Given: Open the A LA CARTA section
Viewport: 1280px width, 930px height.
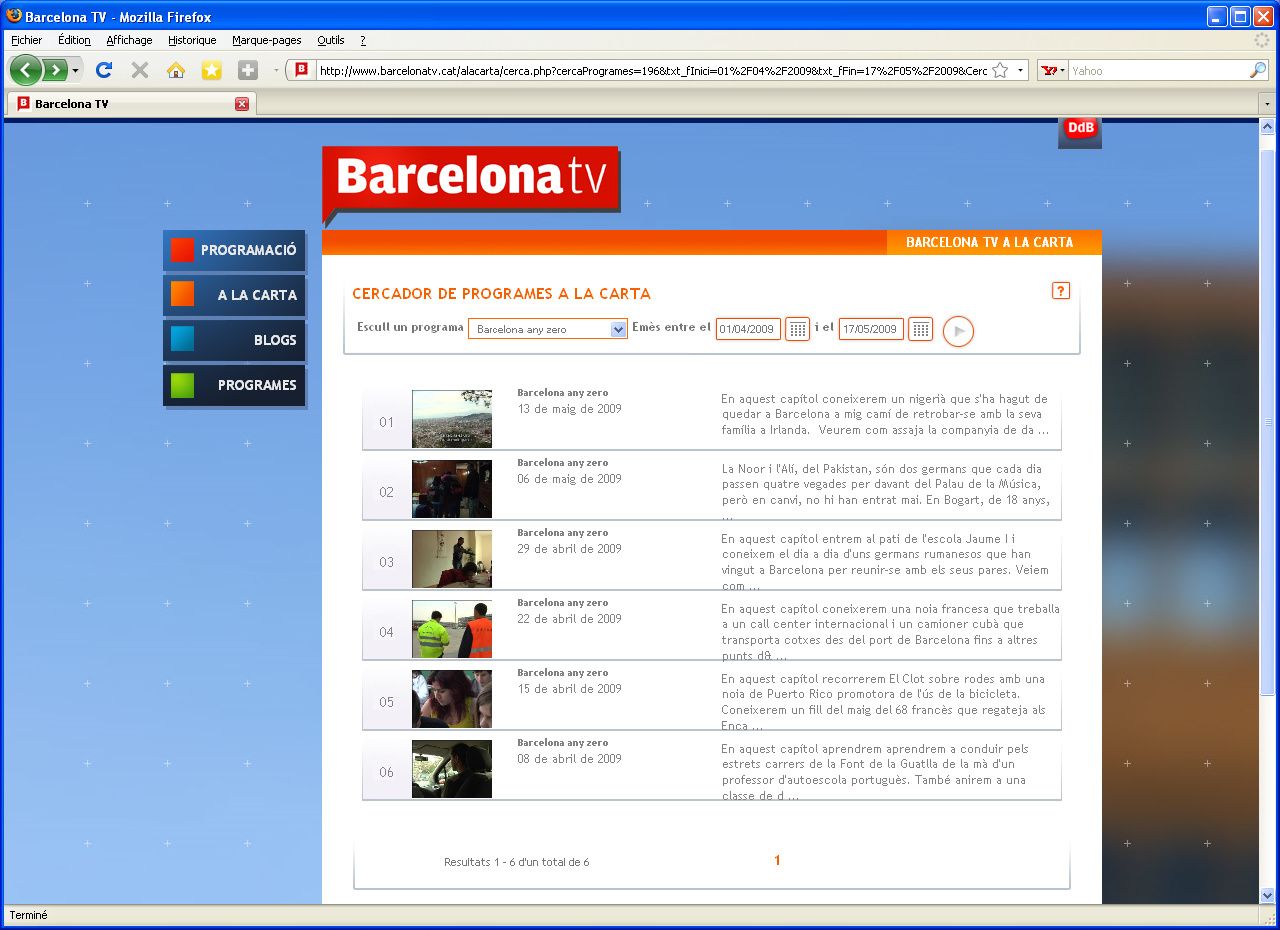Looking at the screenshot, I should (x=234, y=295).
